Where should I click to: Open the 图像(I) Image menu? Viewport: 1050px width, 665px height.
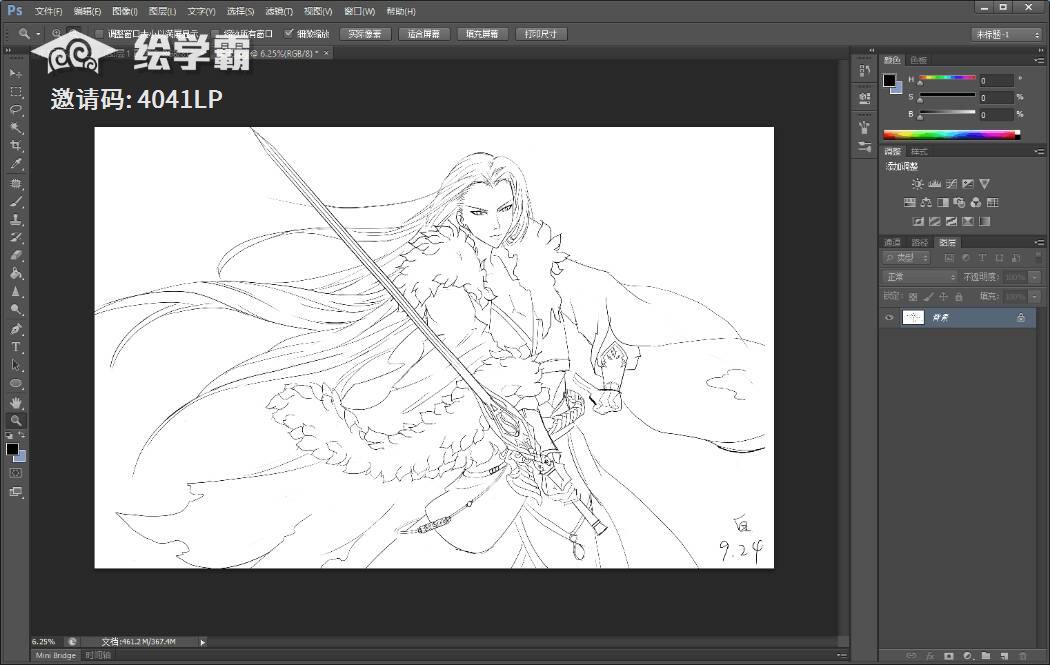[125, 11]
